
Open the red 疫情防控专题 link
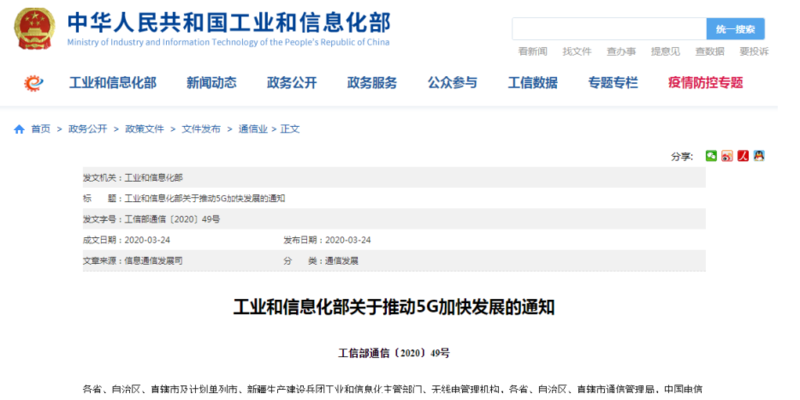(705, 83)
